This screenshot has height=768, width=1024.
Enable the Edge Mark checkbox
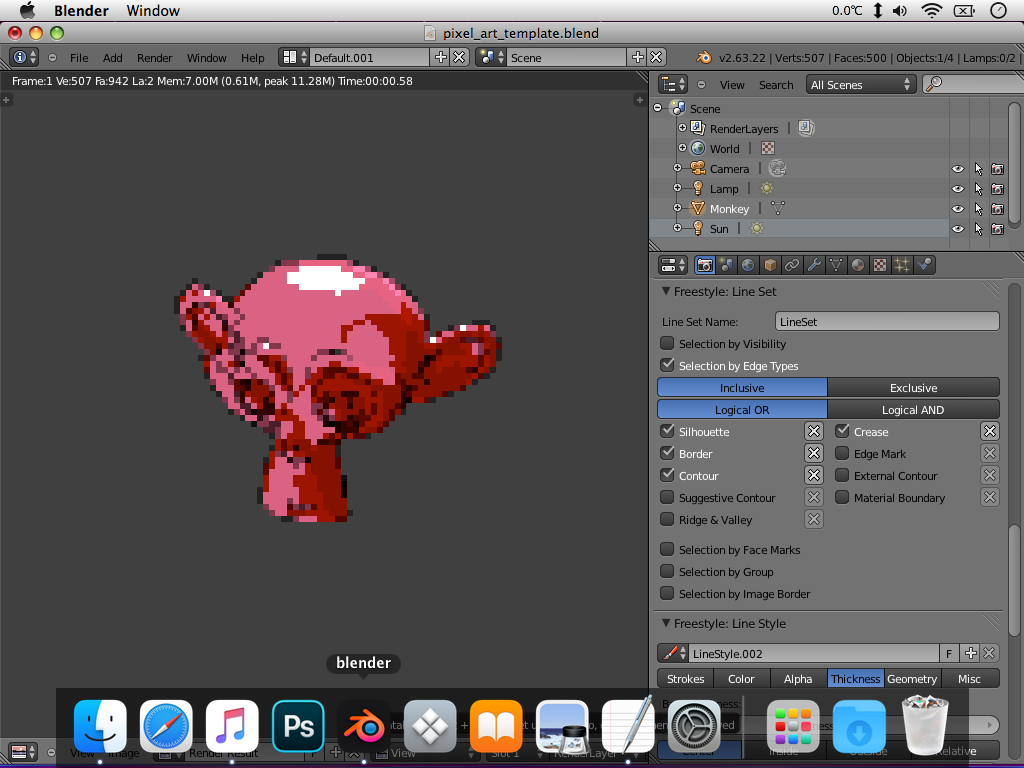842,453
